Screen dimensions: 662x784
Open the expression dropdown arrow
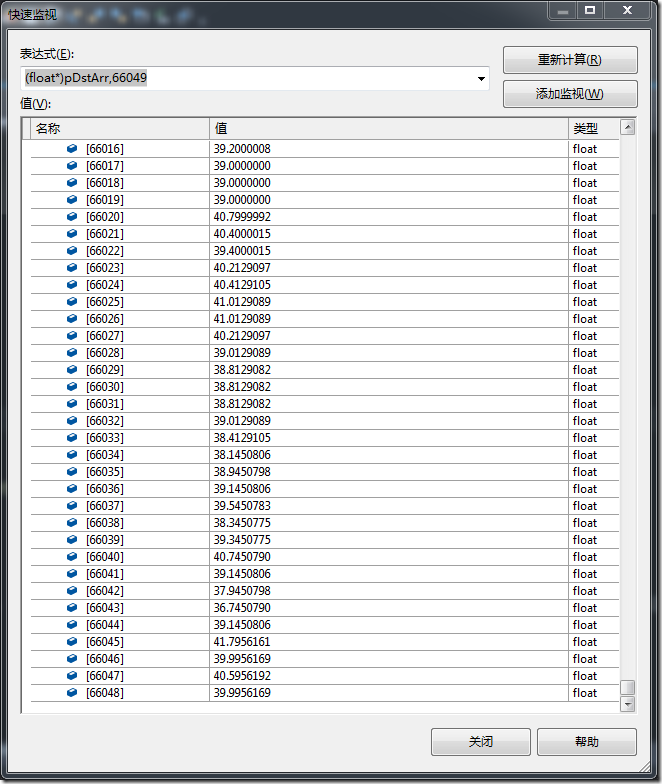click(481, 78)
